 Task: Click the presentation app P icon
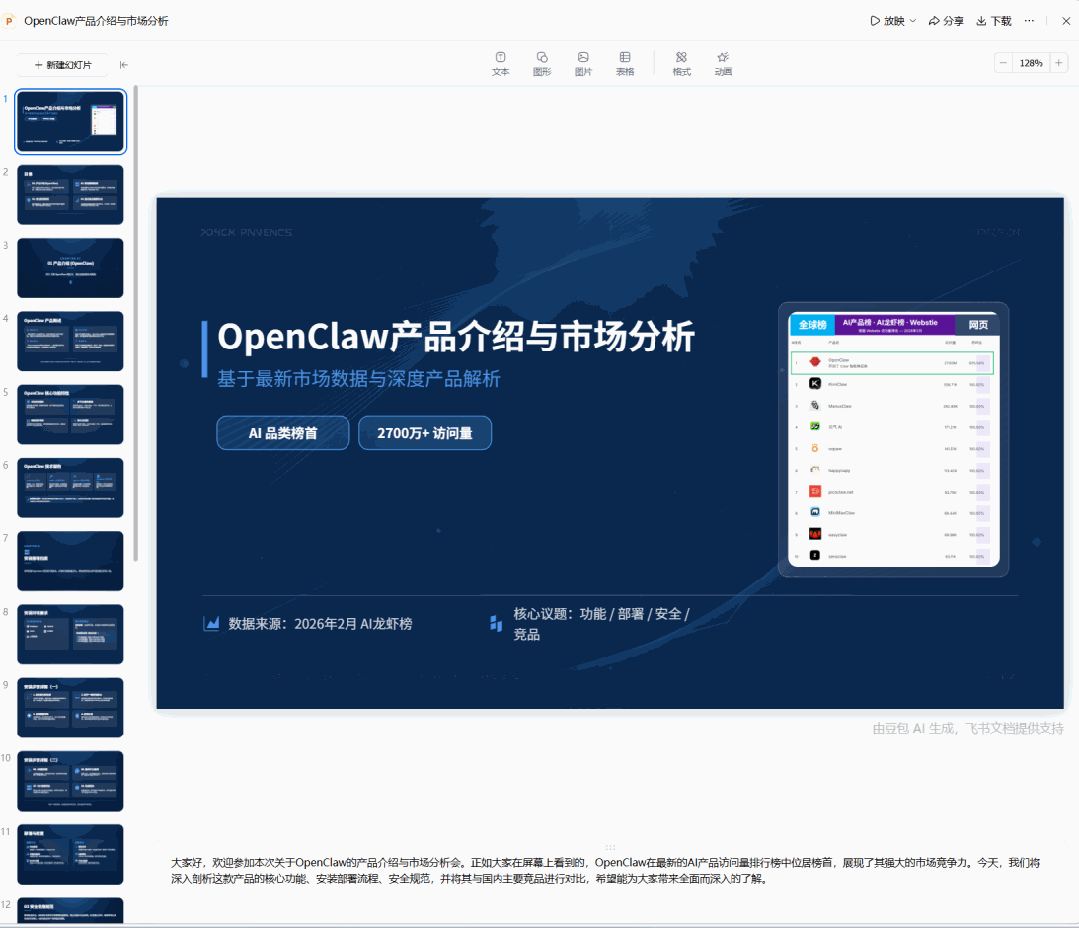coord(10,21)
